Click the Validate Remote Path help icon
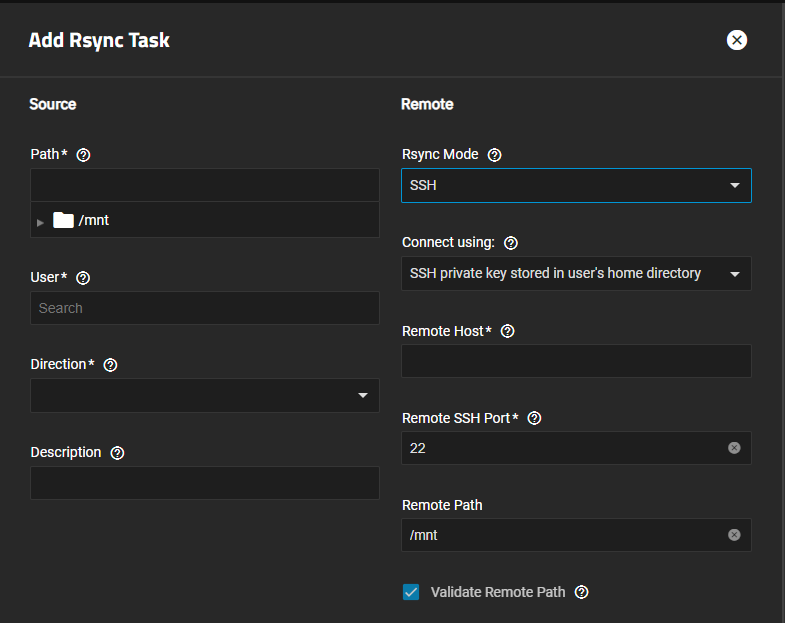This screenshot has width=785, height=623. coord(582,592)
